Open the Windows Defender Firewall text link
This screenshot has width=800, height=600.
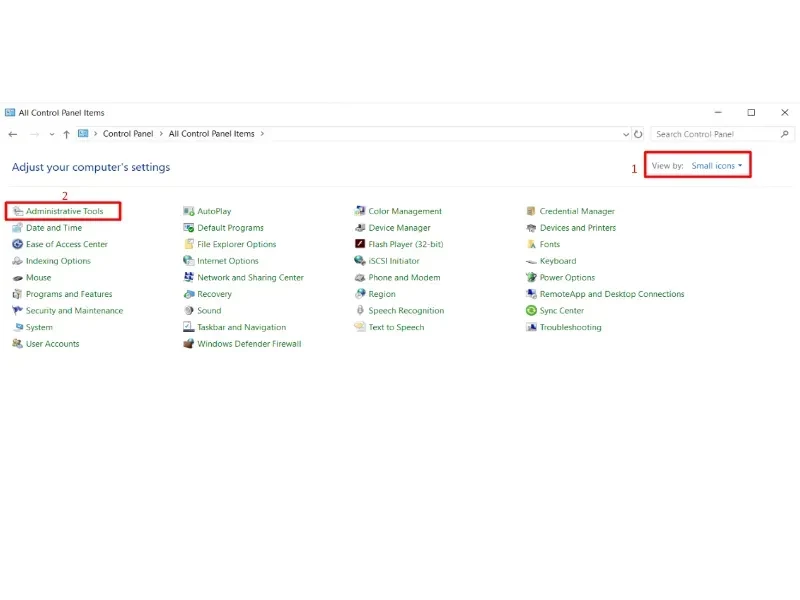point(249,344)
